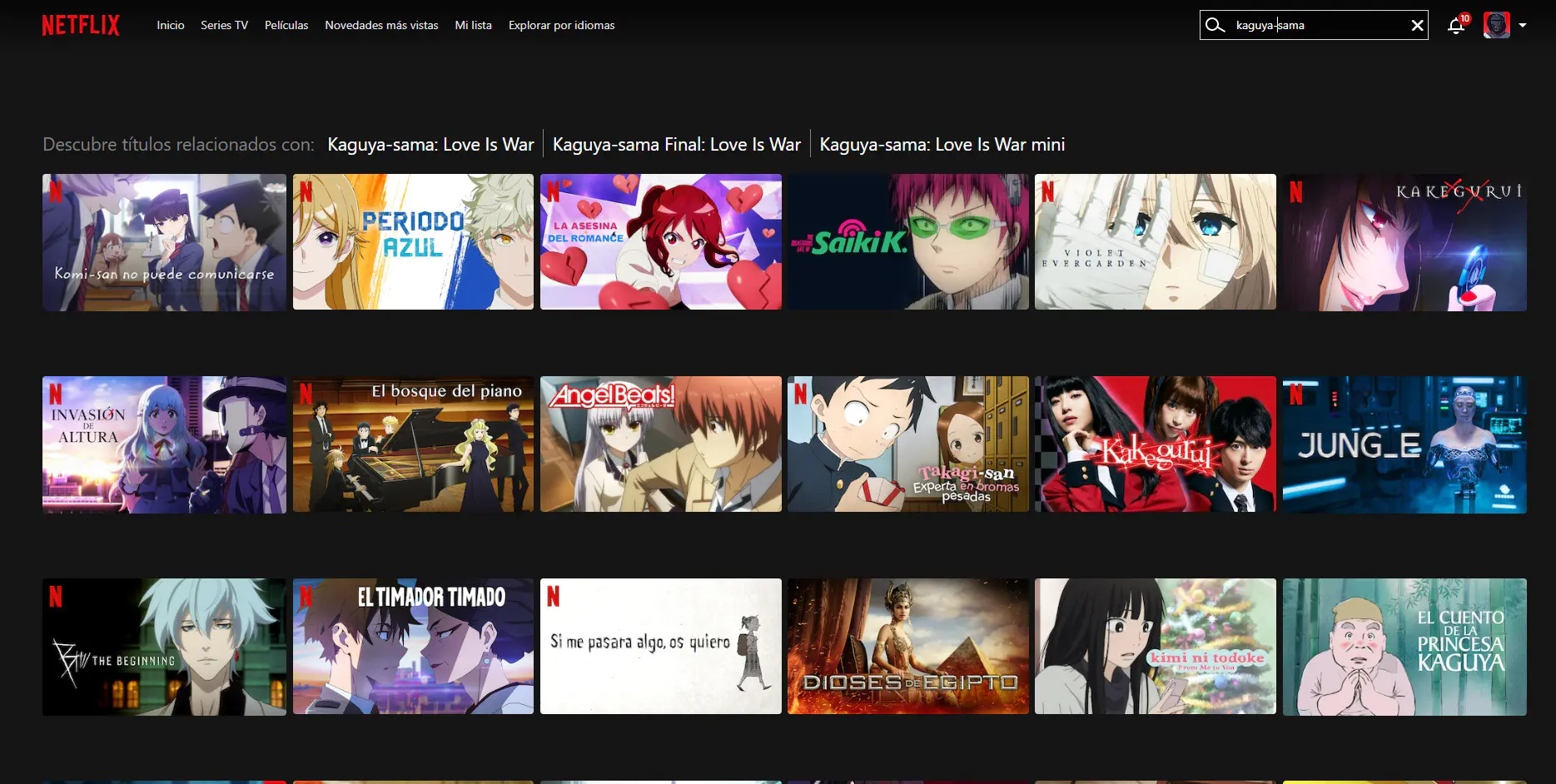Screen dimensions: 1556x784
Task: Select Kaguya-sama: Love Is War link
Action: [x=430, y=145]
